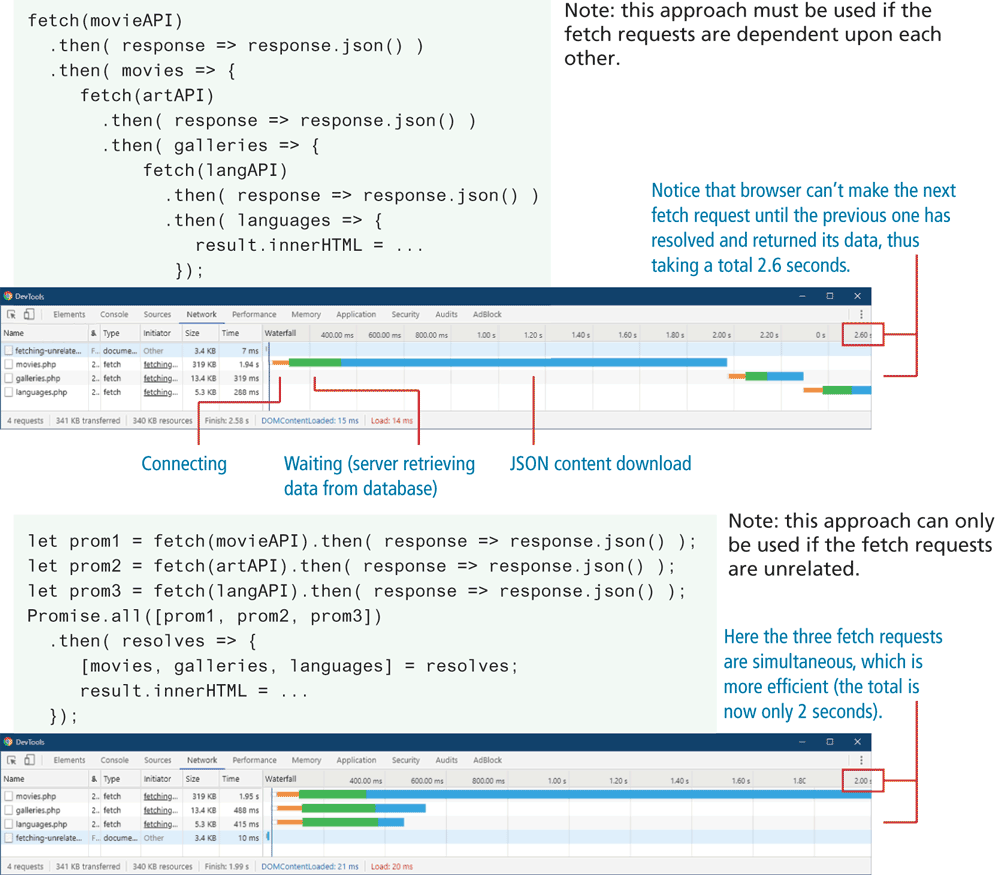This screenshot has height=875, width=1000.
Task: Toggle device toolbar icon in lower DevTools
Action: [29, 760]
